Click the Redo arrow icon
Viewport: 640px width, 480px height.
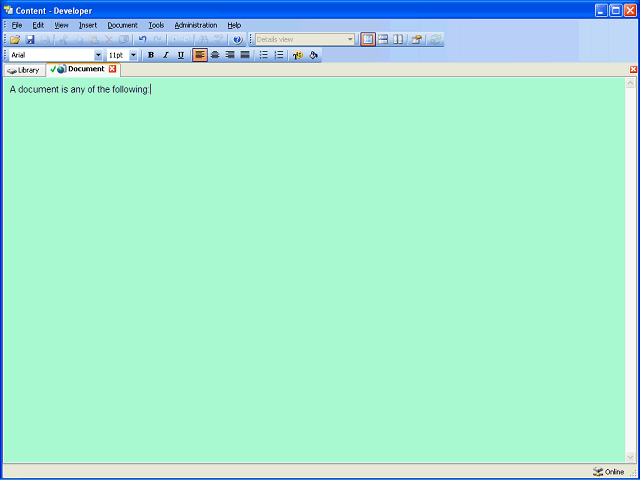(x=157, y=40)
